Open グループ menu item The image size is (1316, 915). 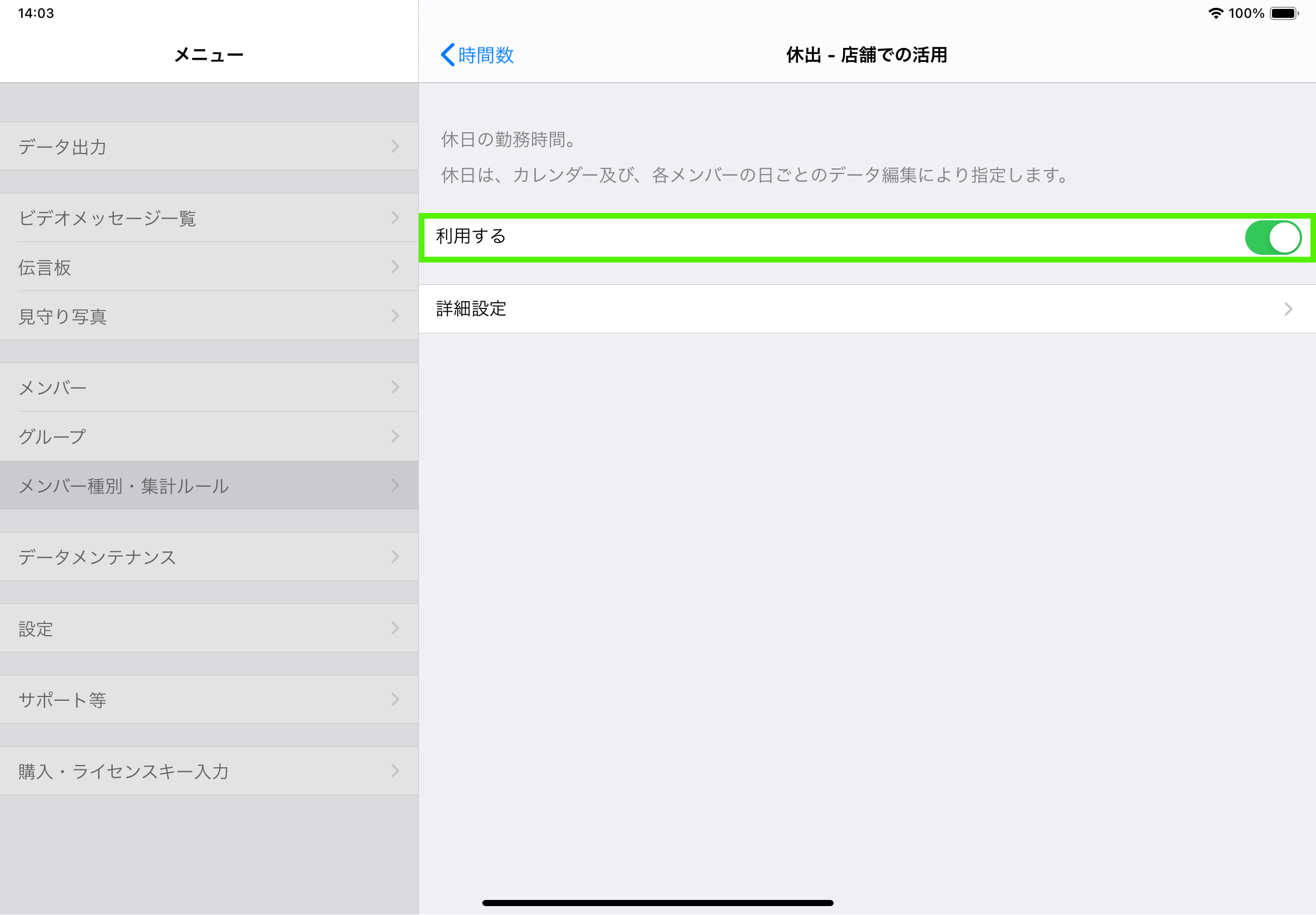[x=209, y=436]
